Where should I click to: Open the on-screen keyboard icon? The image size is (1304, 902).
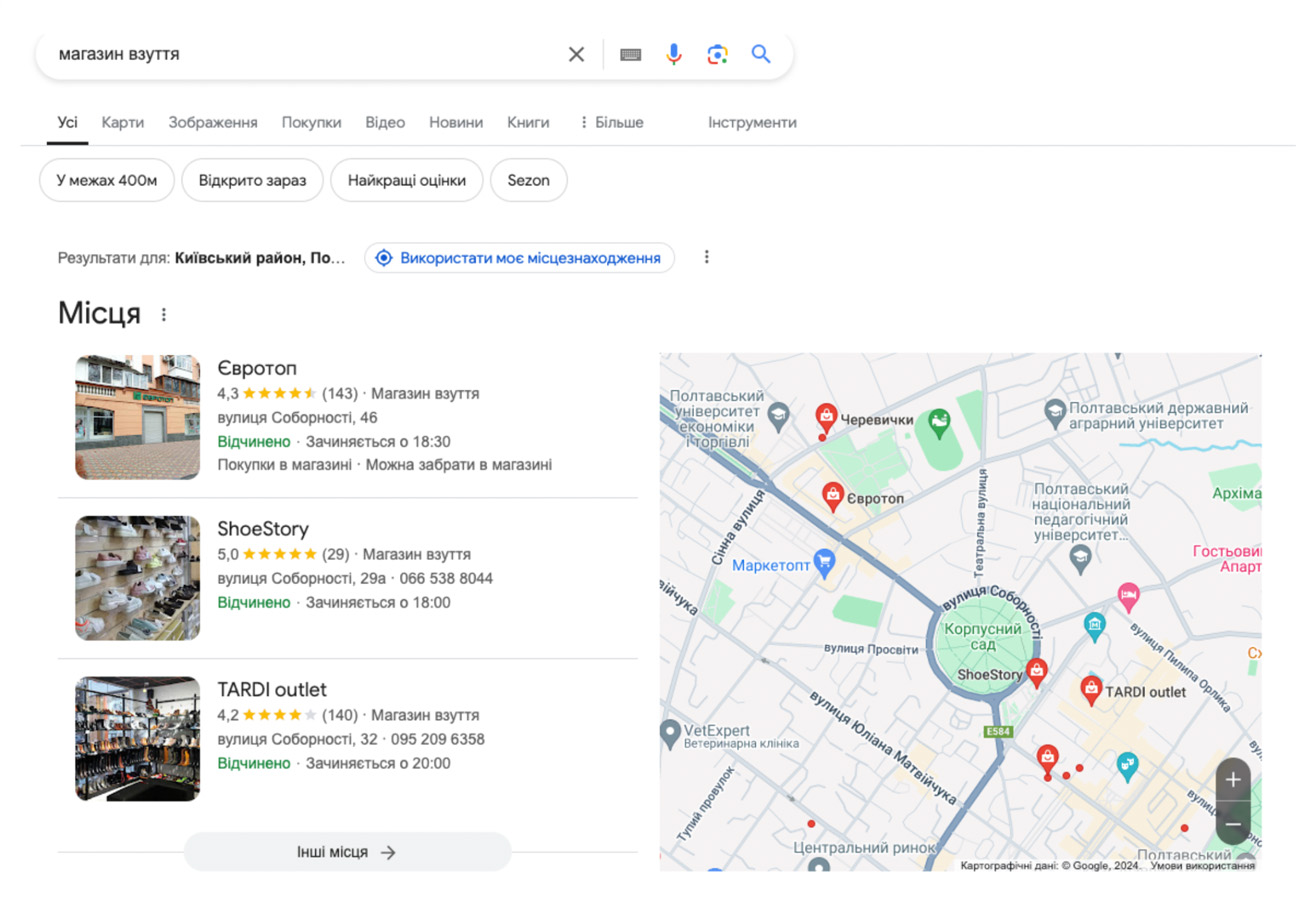point(630,54)
